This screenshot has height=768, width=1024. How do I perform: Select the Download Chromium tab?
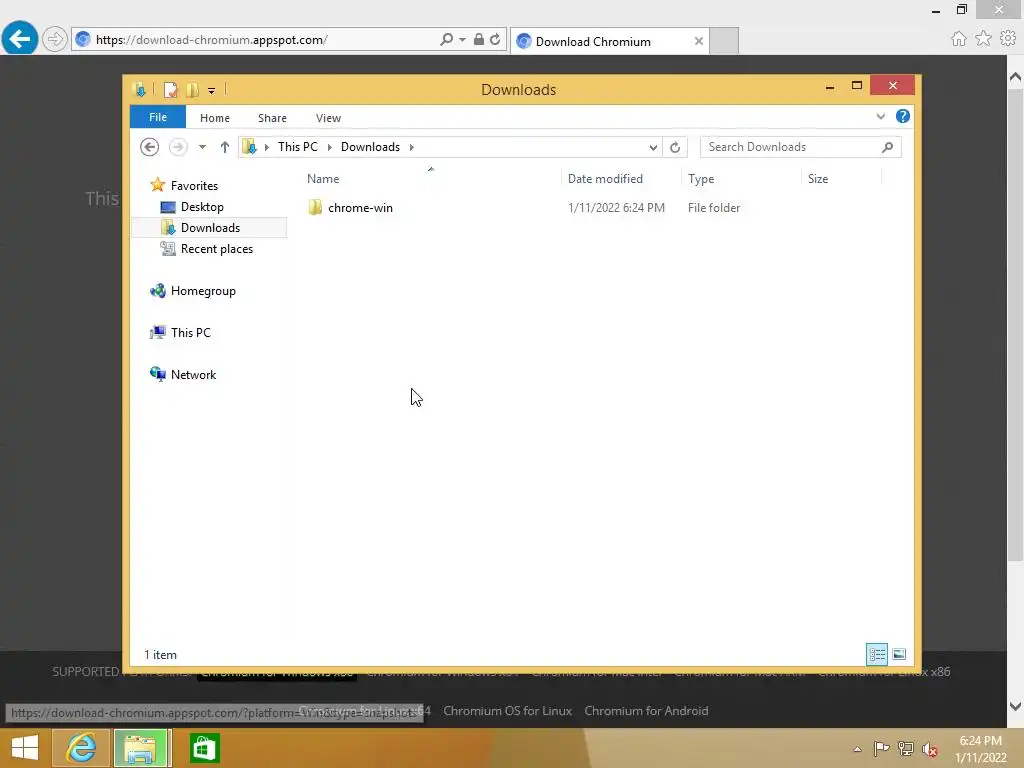[609, 41]
